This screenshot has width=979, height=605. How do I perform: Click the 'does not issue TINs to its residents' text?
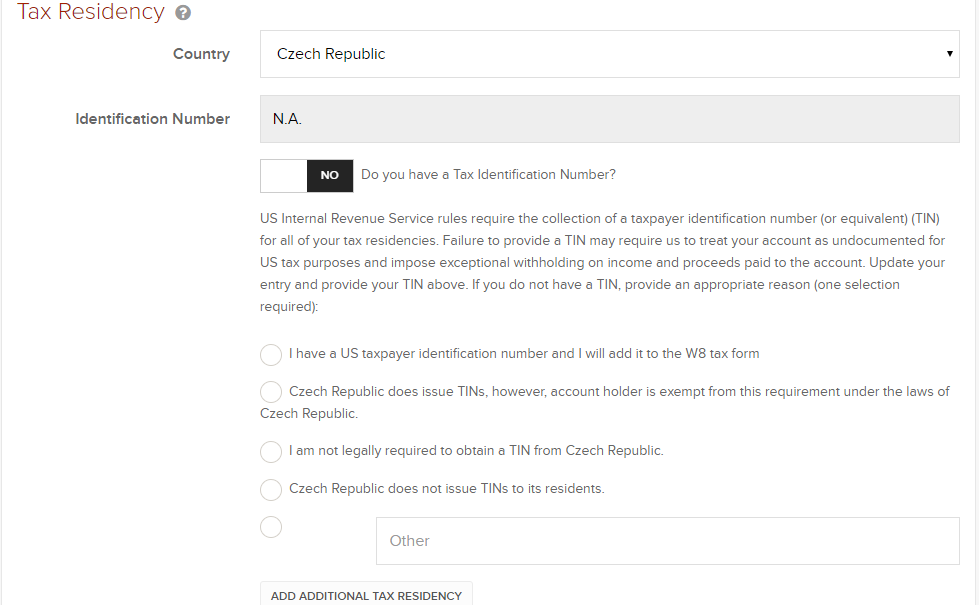(x=446, y=489)
